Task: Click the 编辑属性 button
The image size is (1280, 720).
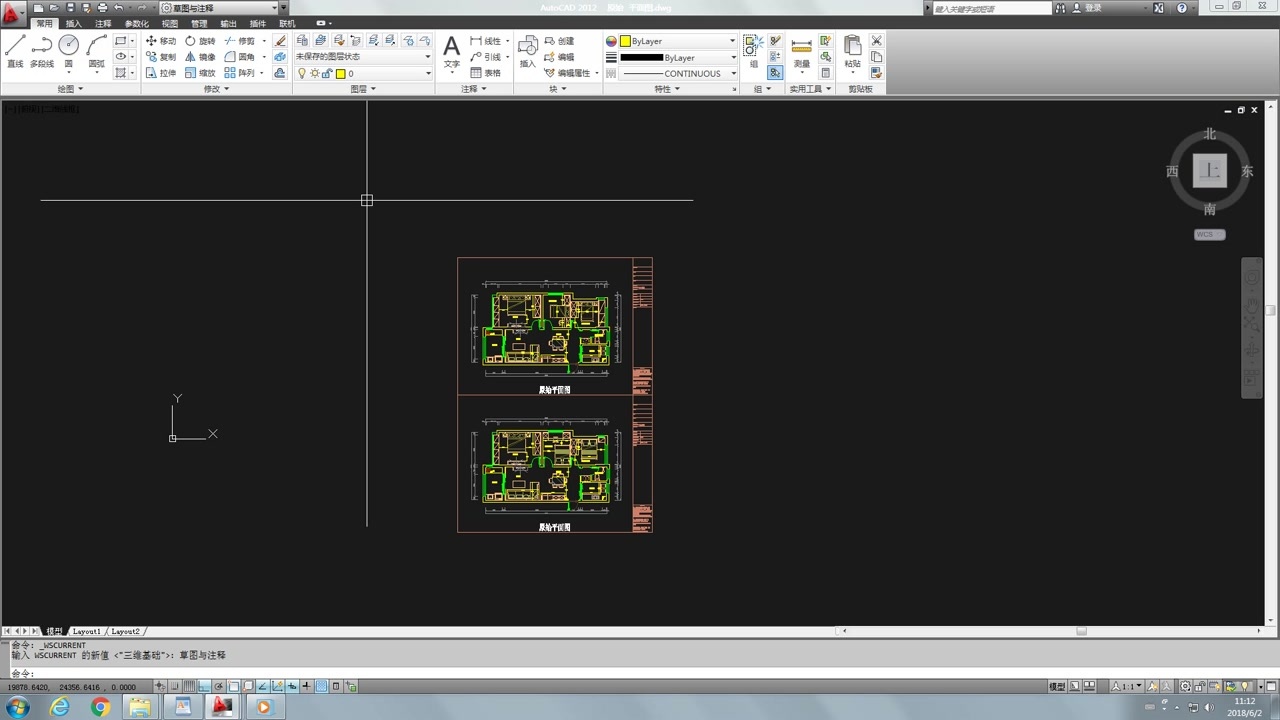Action: coord(567,73)
